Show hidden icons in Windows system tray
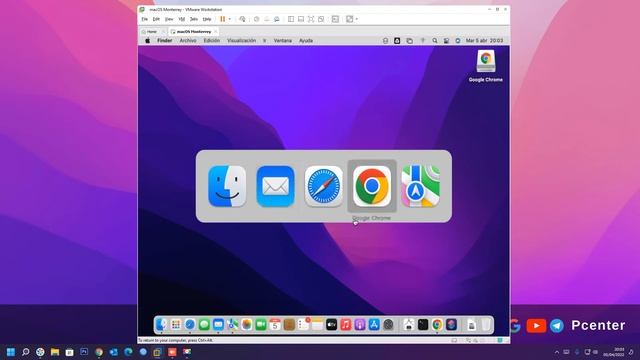Screen dimensions: 640x360 557,352
